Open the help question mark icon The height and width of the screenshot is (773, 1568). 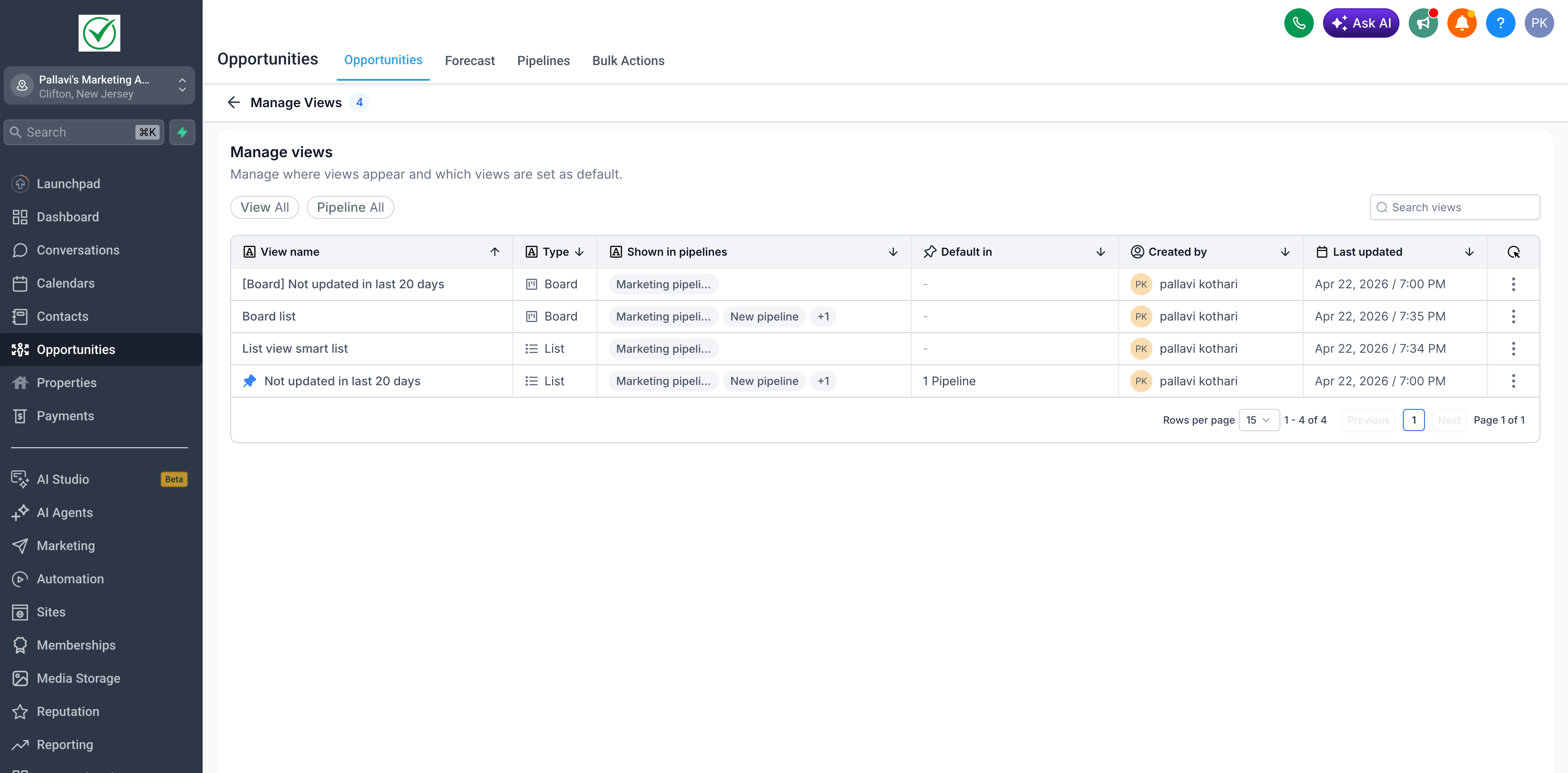pos(1500,22)
